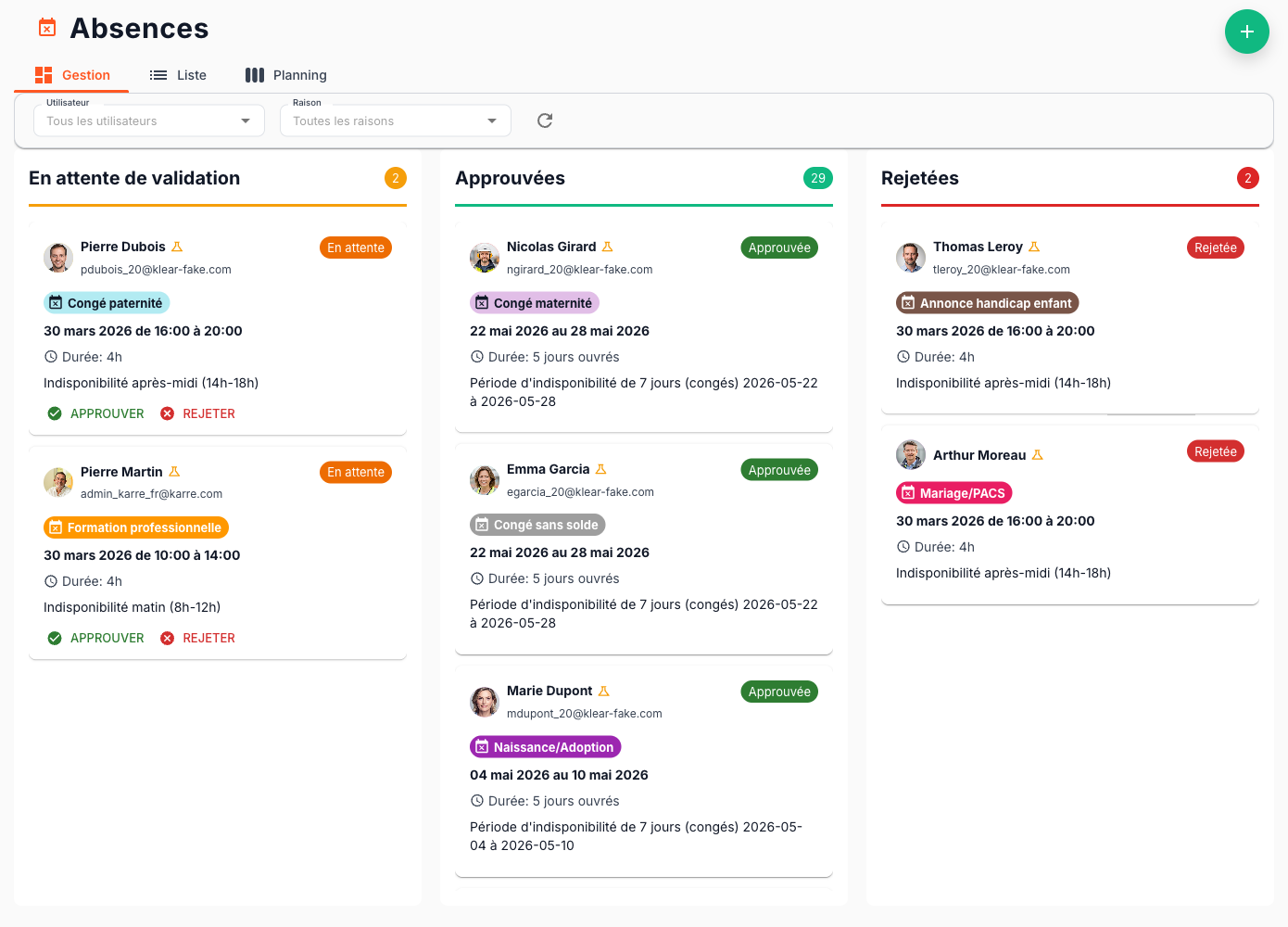Click the green check icon beside APPROUVER for Pierre Martin

tap(55, 638)
